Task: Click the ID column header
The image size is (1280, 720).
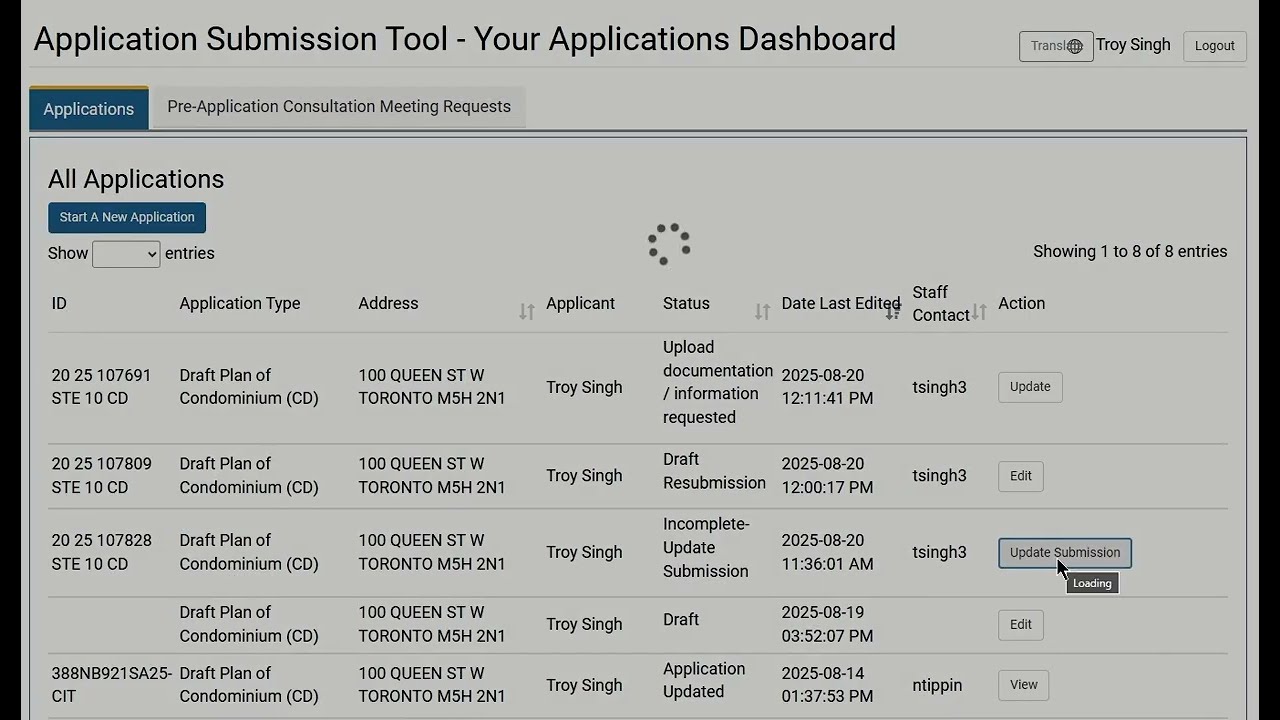Action: click(x=59, y=304)
